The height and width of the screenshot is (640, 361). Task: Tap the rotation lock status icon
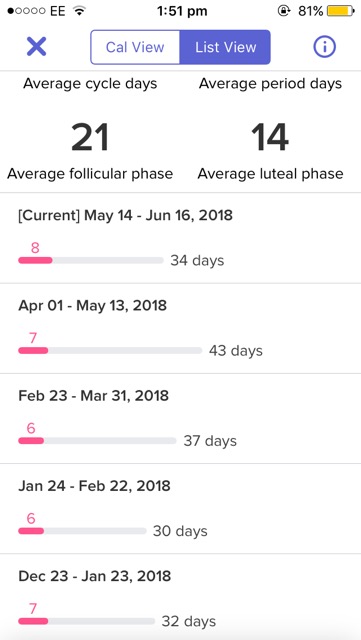point(283,11)
